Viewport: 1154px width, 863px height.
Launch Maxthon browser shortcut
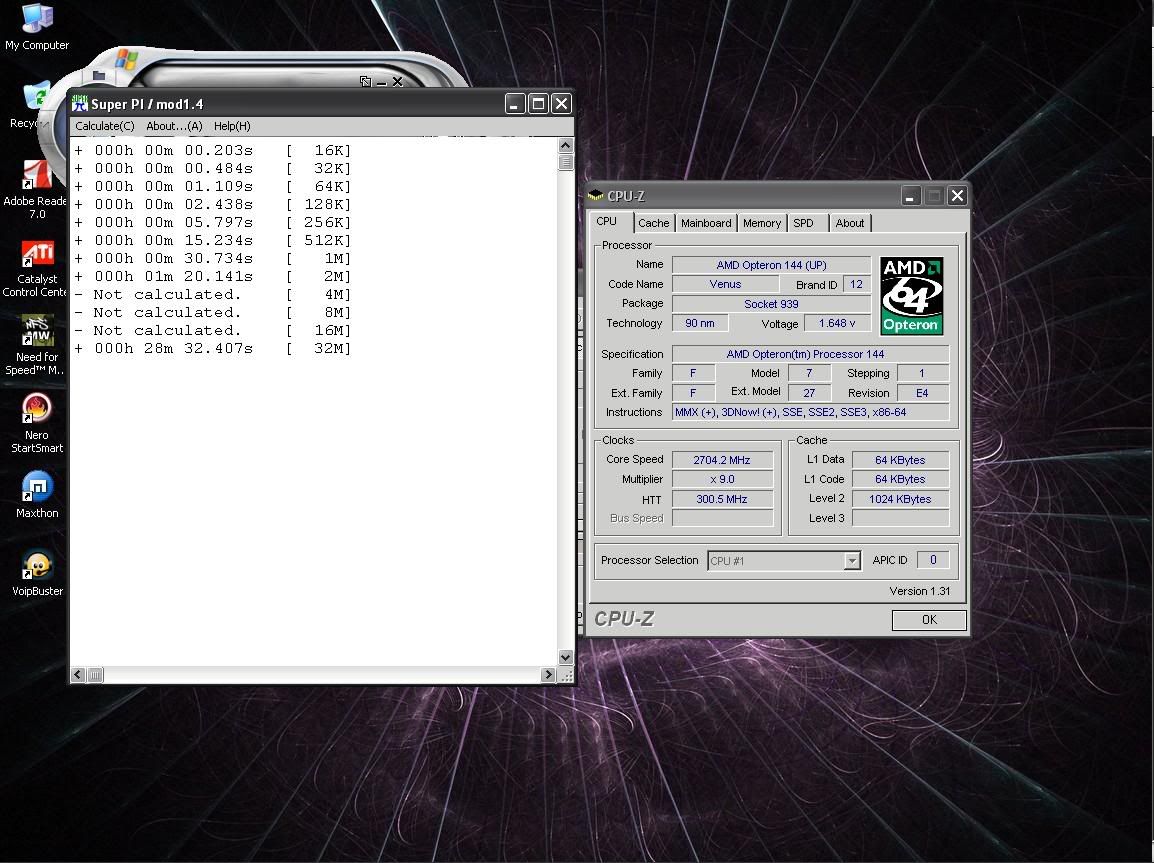[x=37, y=494]
